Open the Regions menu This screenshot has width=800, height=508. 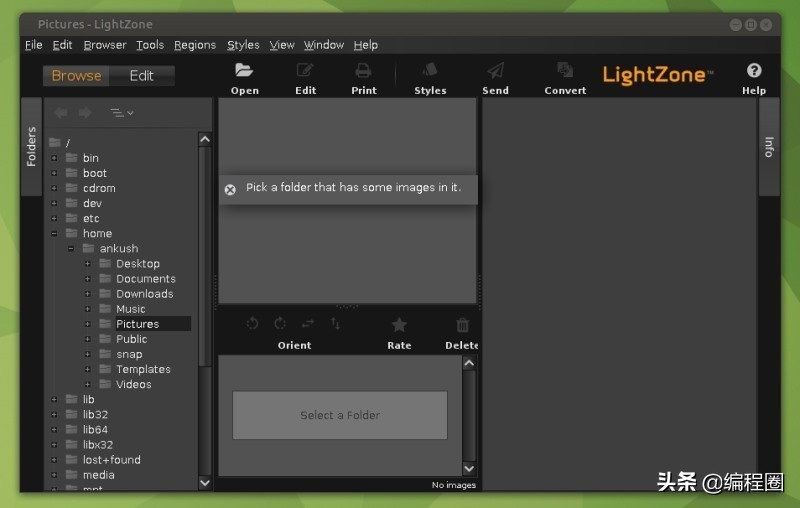[x=195, y=45]
